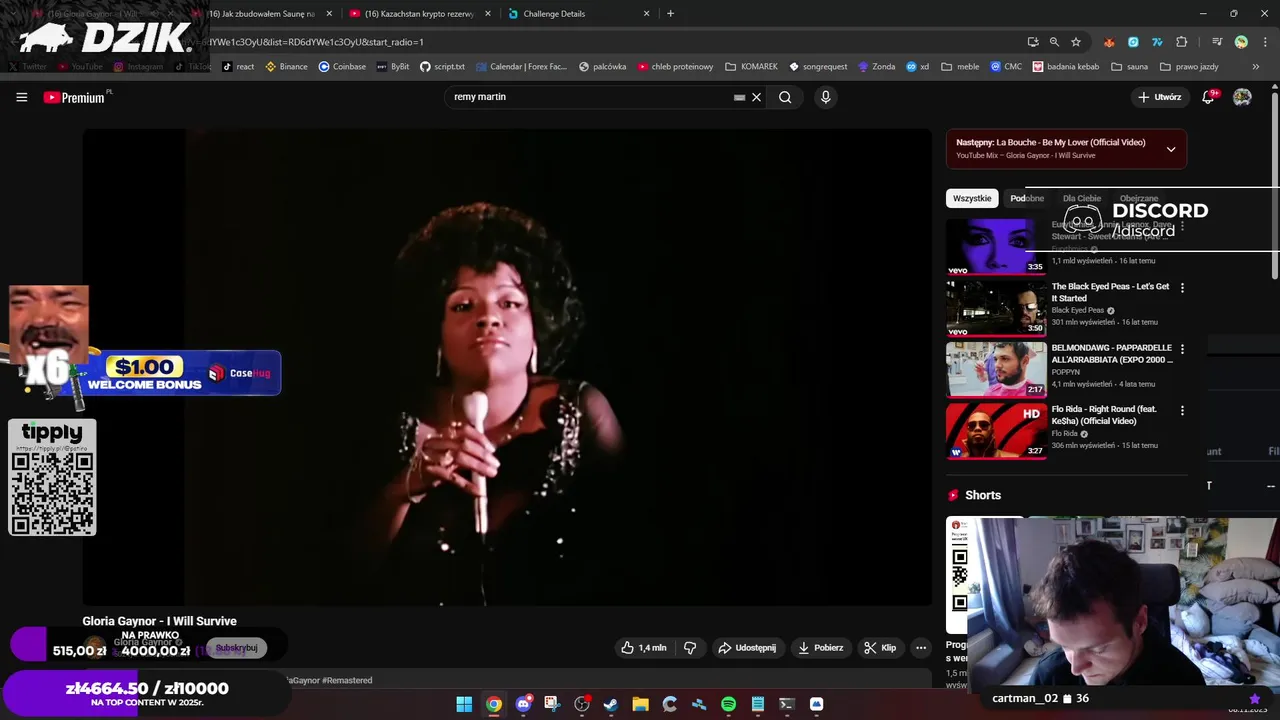The height and width of the screenshot is (720, 1280).
Task: Open options for Flo Rida Right Round video
Action: [x=1182, y=411]
